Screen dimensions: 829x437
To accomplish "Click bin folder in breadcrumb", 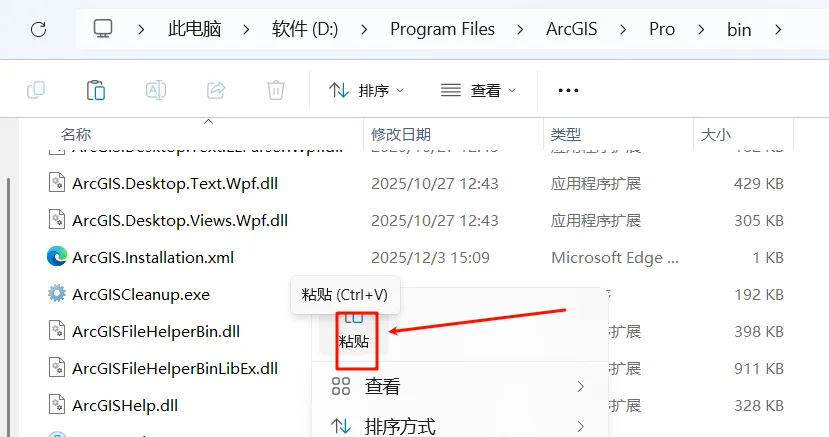I will coord(739,30).
